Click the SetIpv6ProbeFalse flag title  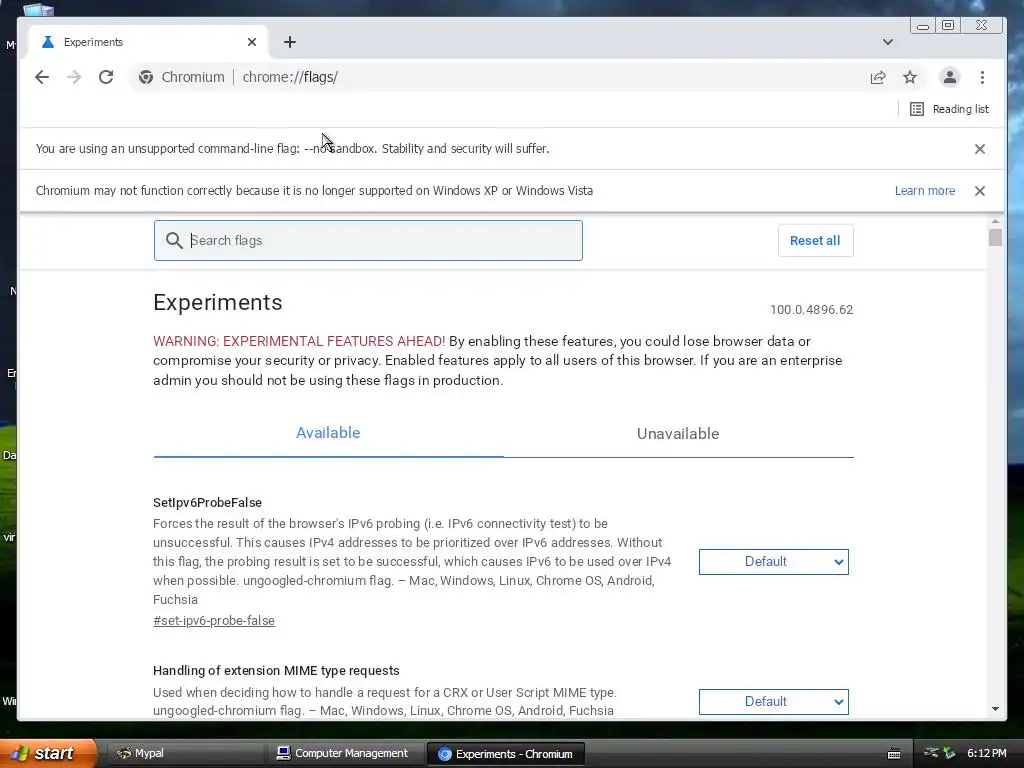coord(208,502)
